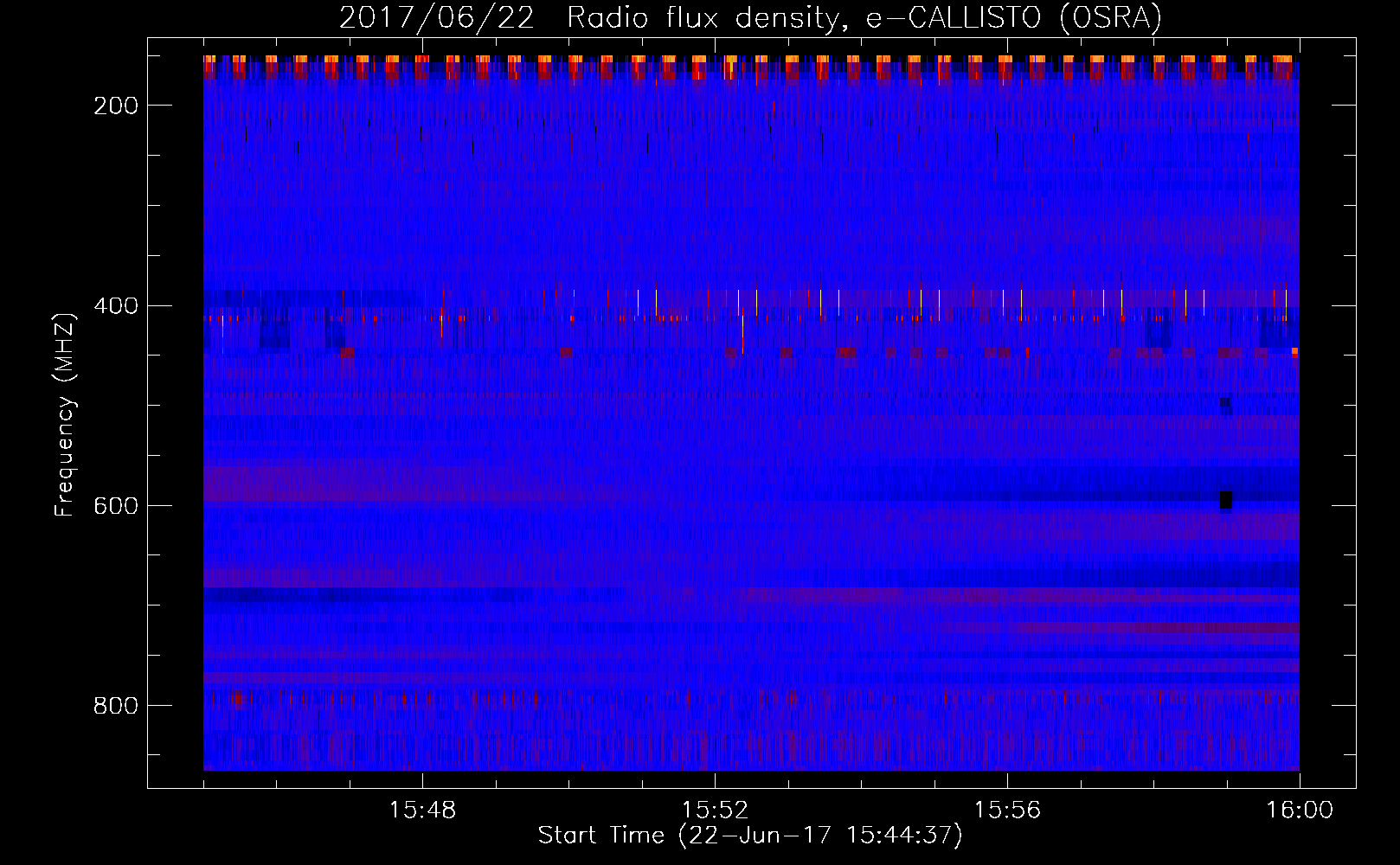Click the 200 frequency tick label
Screen dimensions: 1400x865
[117, 106]
